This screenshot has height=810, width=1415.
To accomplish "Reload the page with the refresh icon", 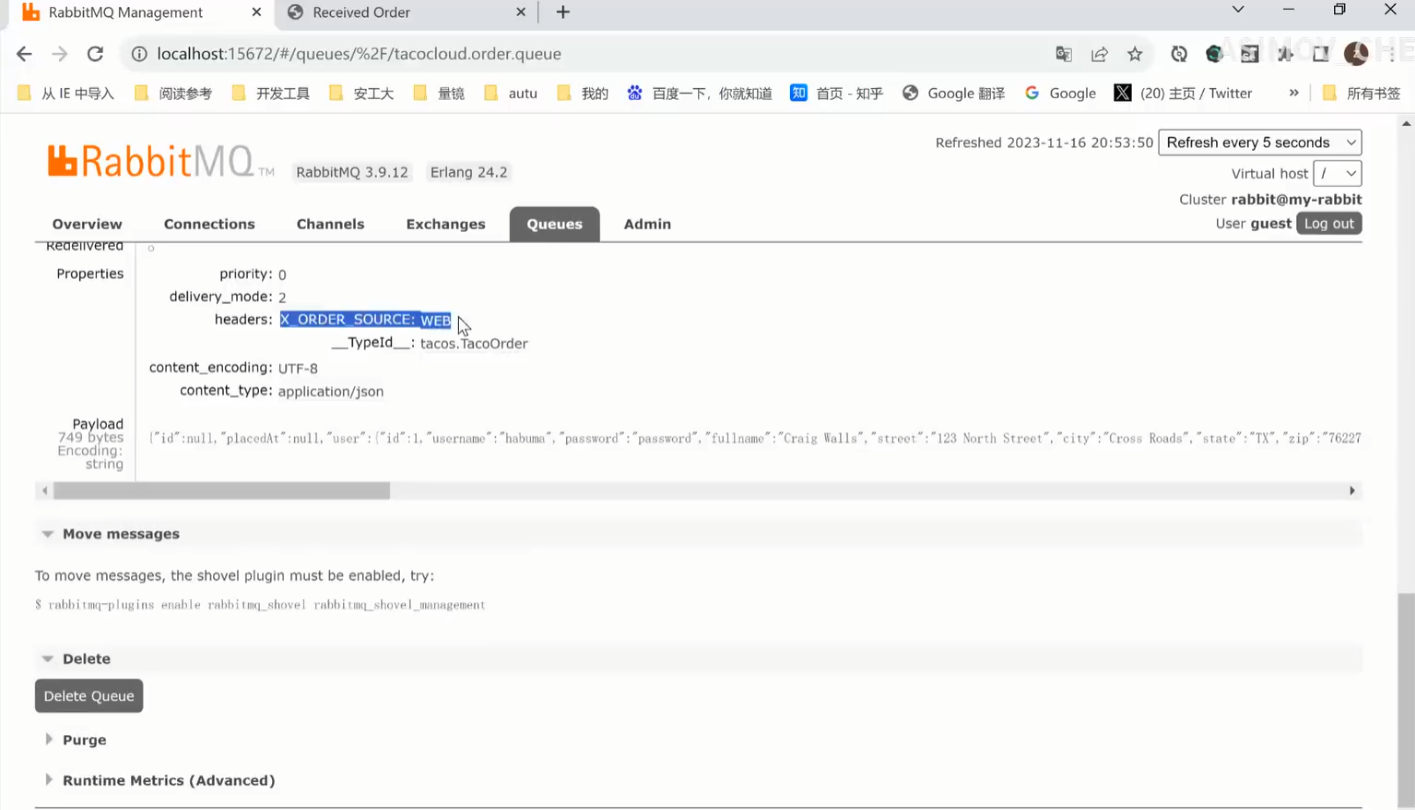I will point(95,54).
